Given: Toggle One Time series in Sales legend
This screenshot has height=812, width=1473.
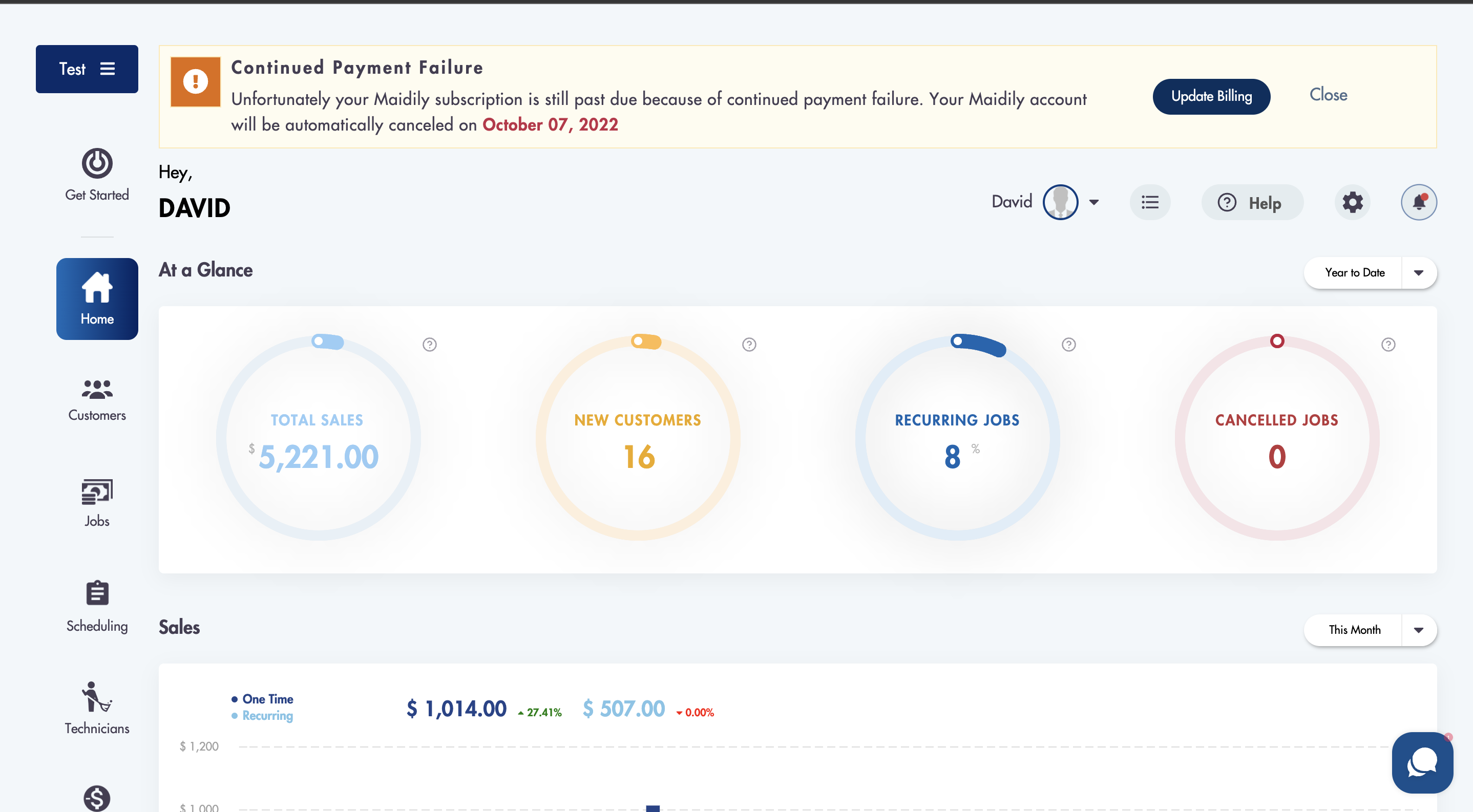Looking at the screenshot, I should point(267,699).
